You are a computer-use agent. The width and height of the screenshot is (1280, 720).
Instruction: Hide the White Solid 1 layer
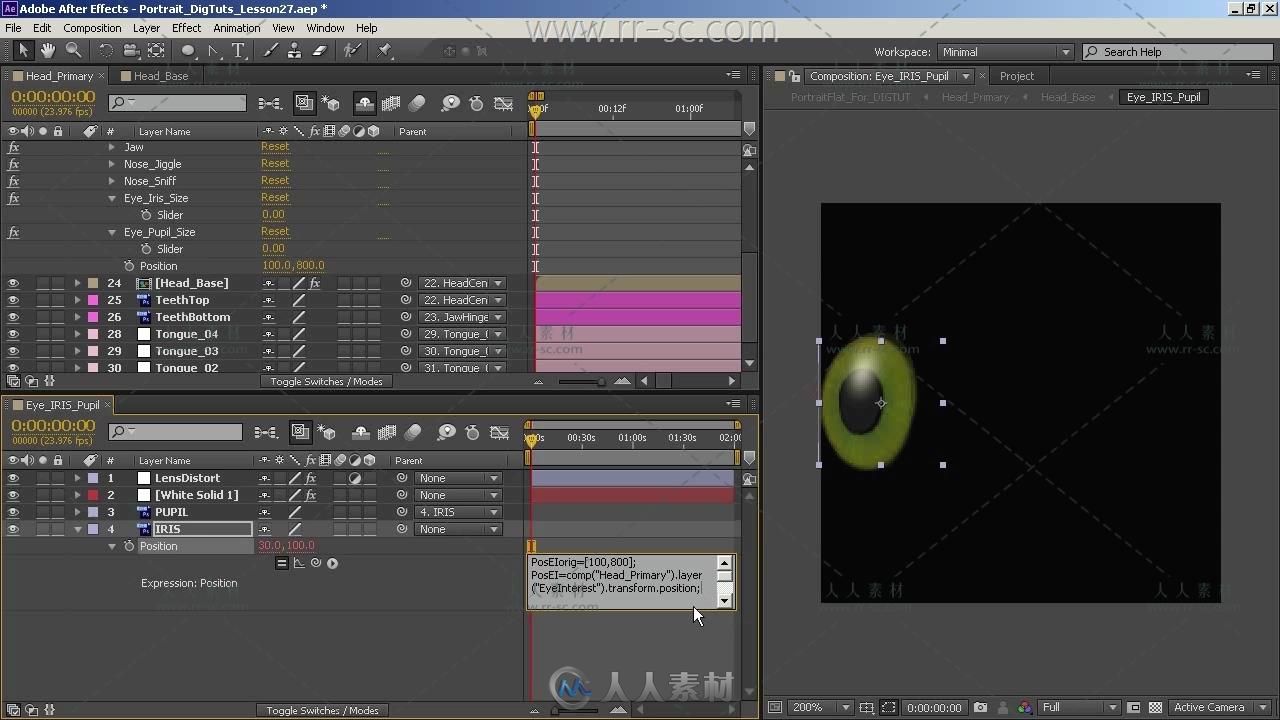point(13,495)
